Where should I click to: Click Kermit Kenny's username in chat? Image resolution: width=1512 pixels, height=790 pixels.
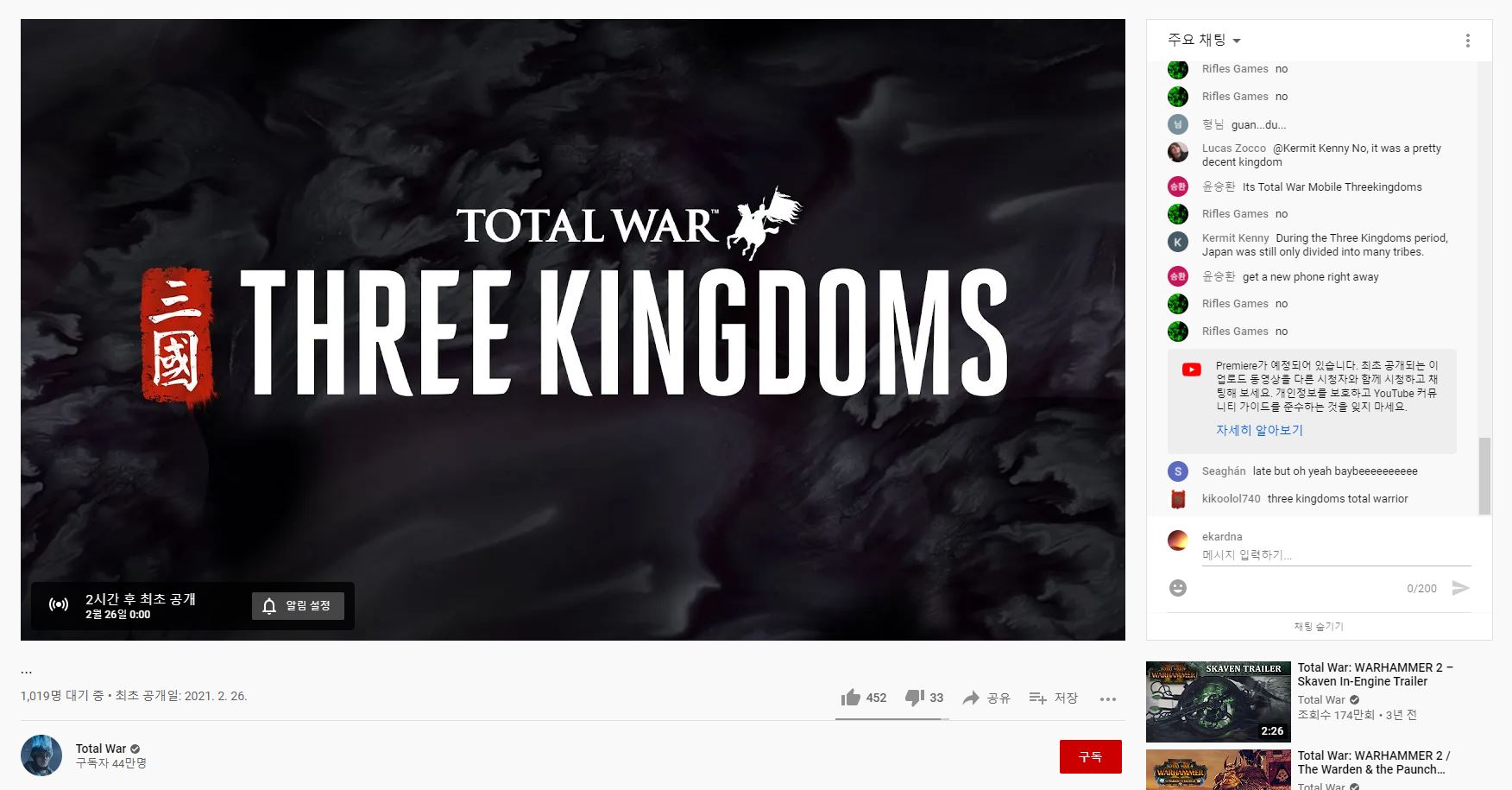point(1235,238)
